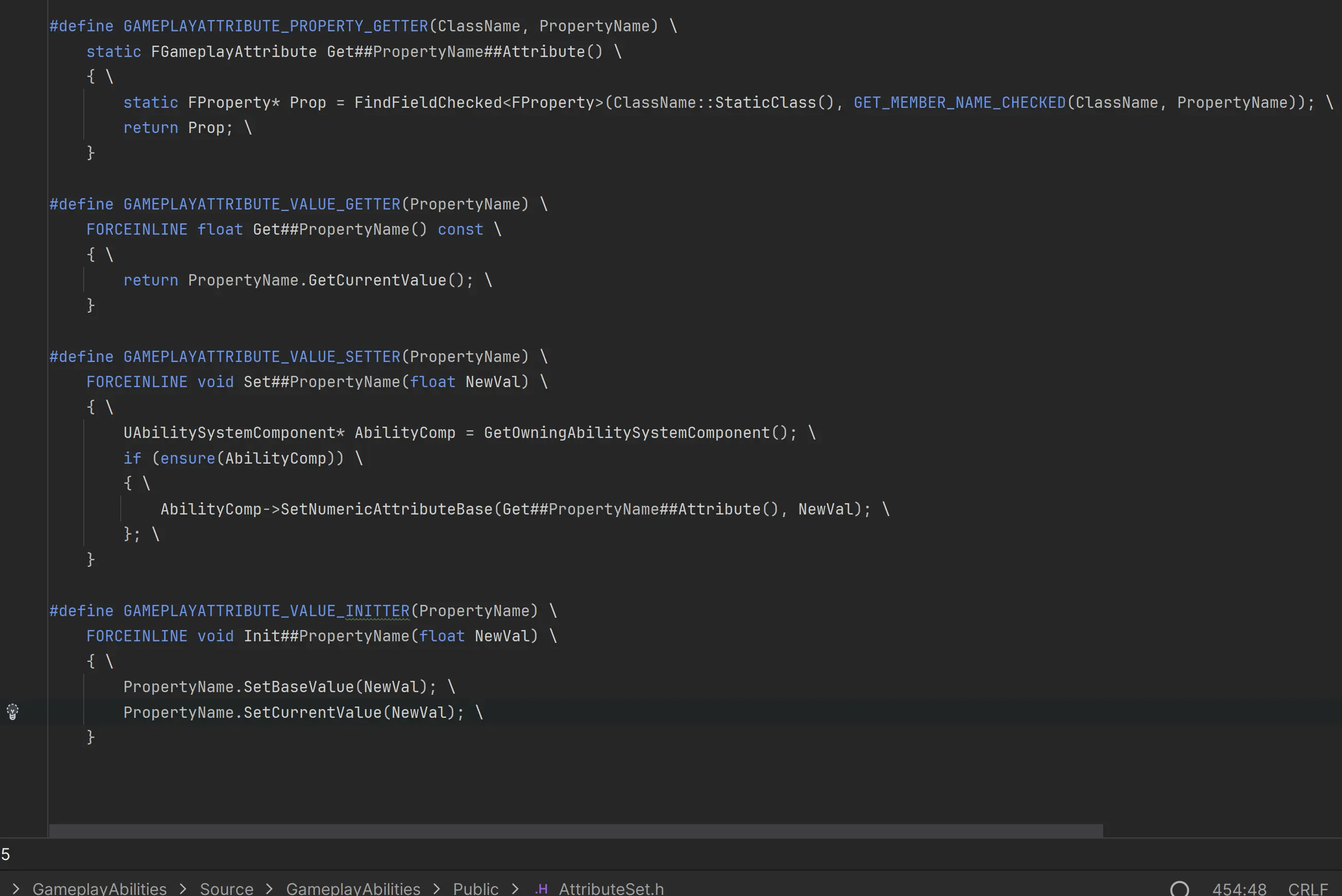Change CRLF line separator setting

tap(1308, 889)
